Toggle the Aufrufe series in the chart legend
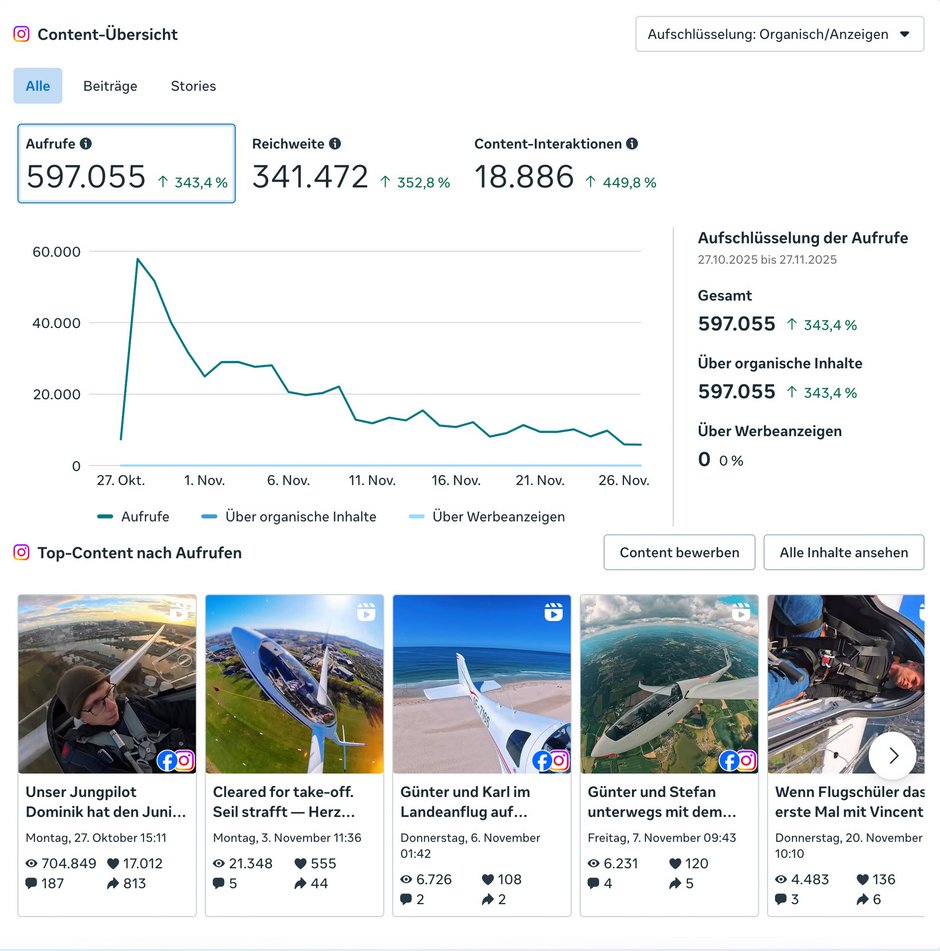940x951 pixels. (133, 517)
